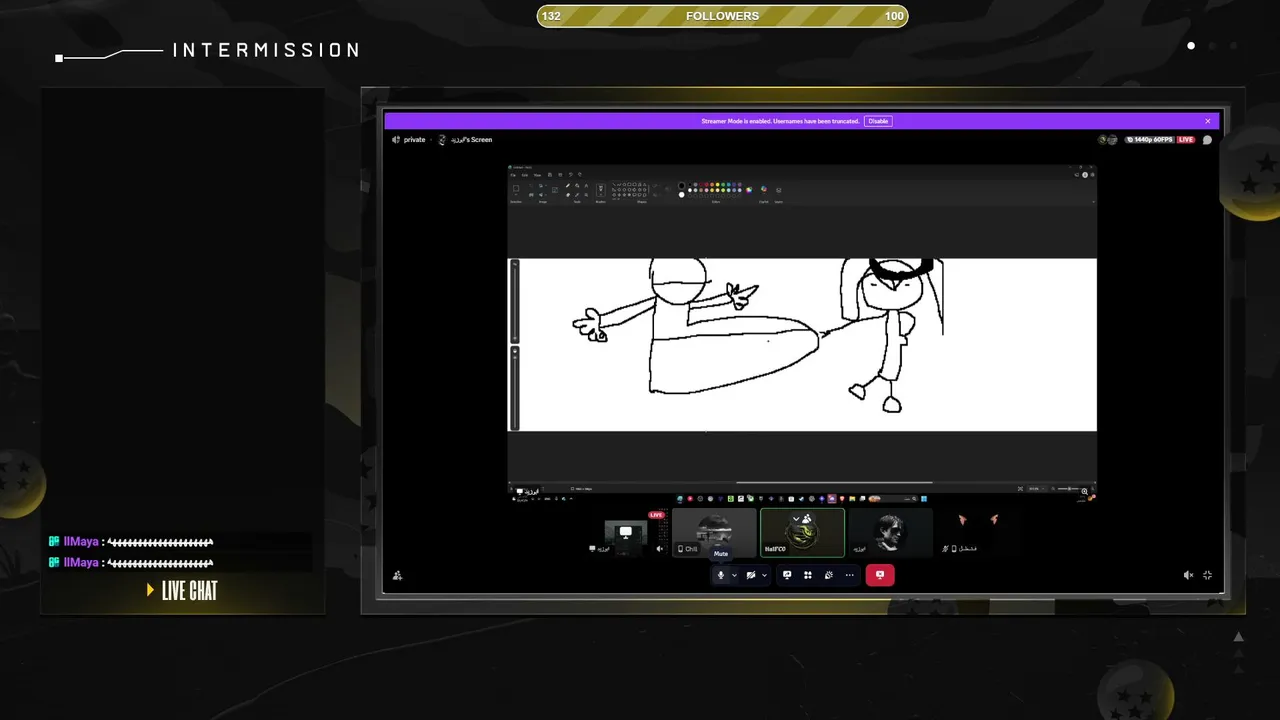Open the File menu in Paint
1280x720 pixels.
pos(513,175)
